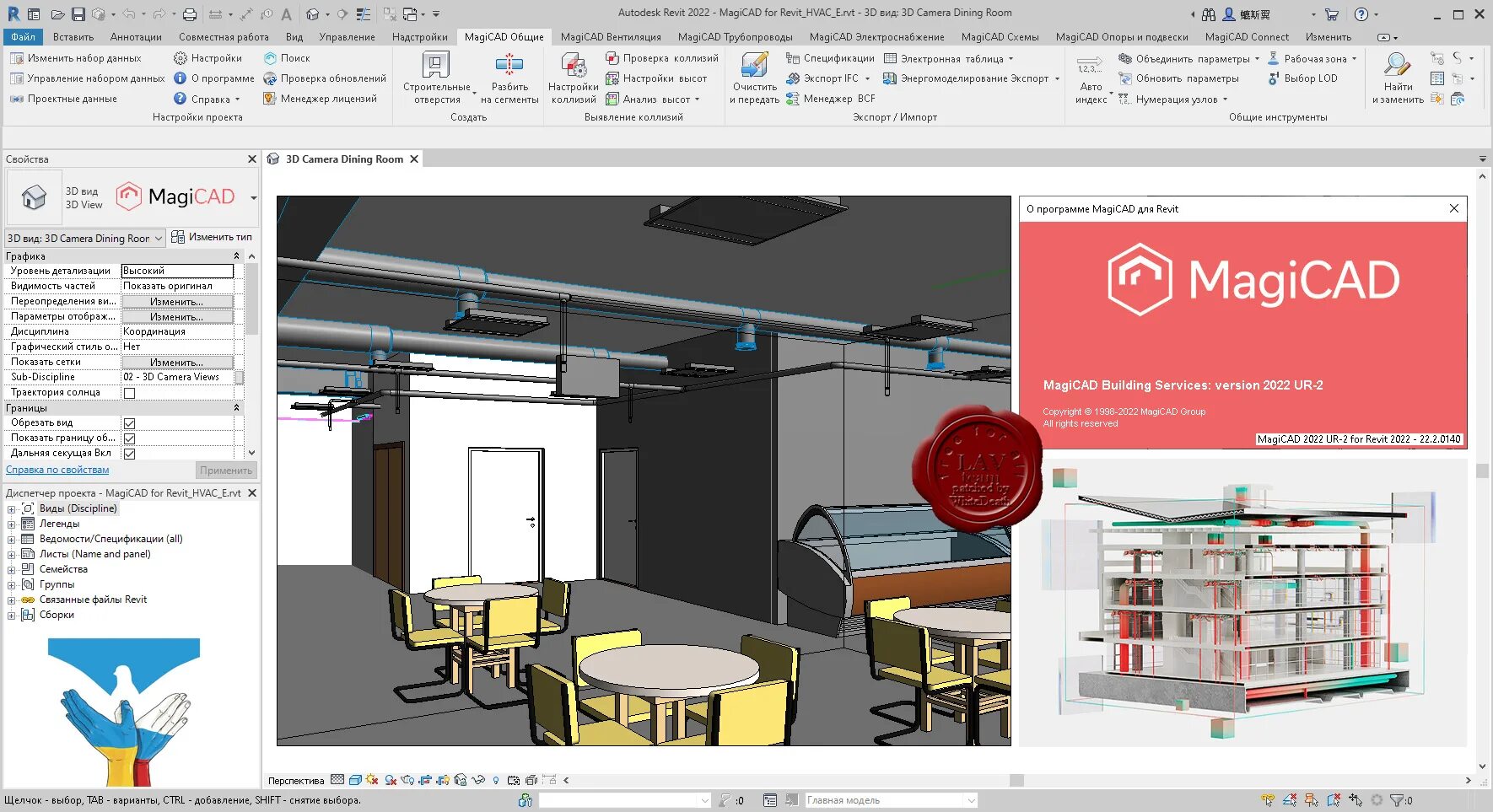
Task: Open the 3D вид view selector dropdown
Action: 85,239
